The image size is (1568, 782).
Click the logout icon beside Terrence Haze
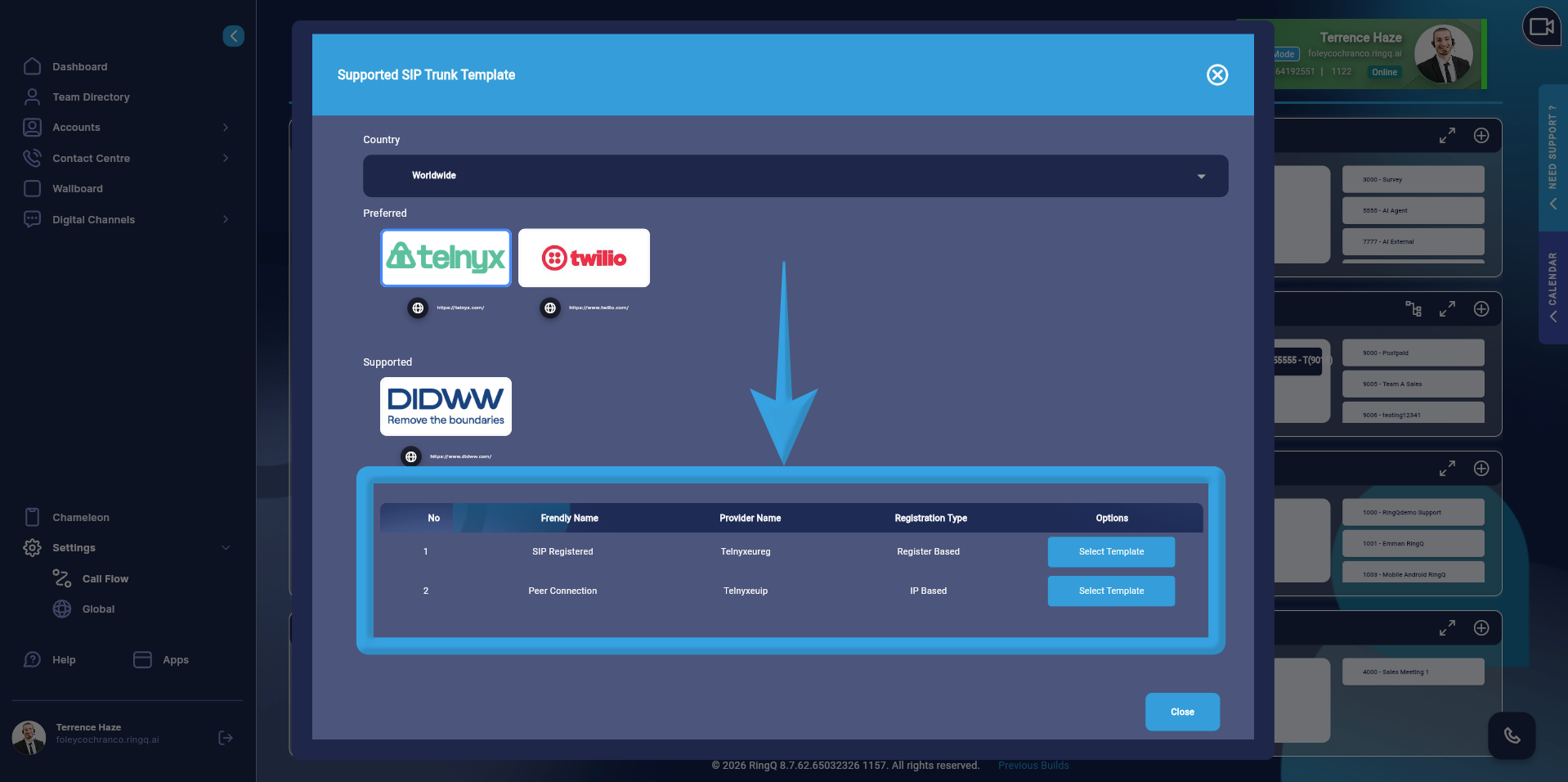(x=226, y=738)
